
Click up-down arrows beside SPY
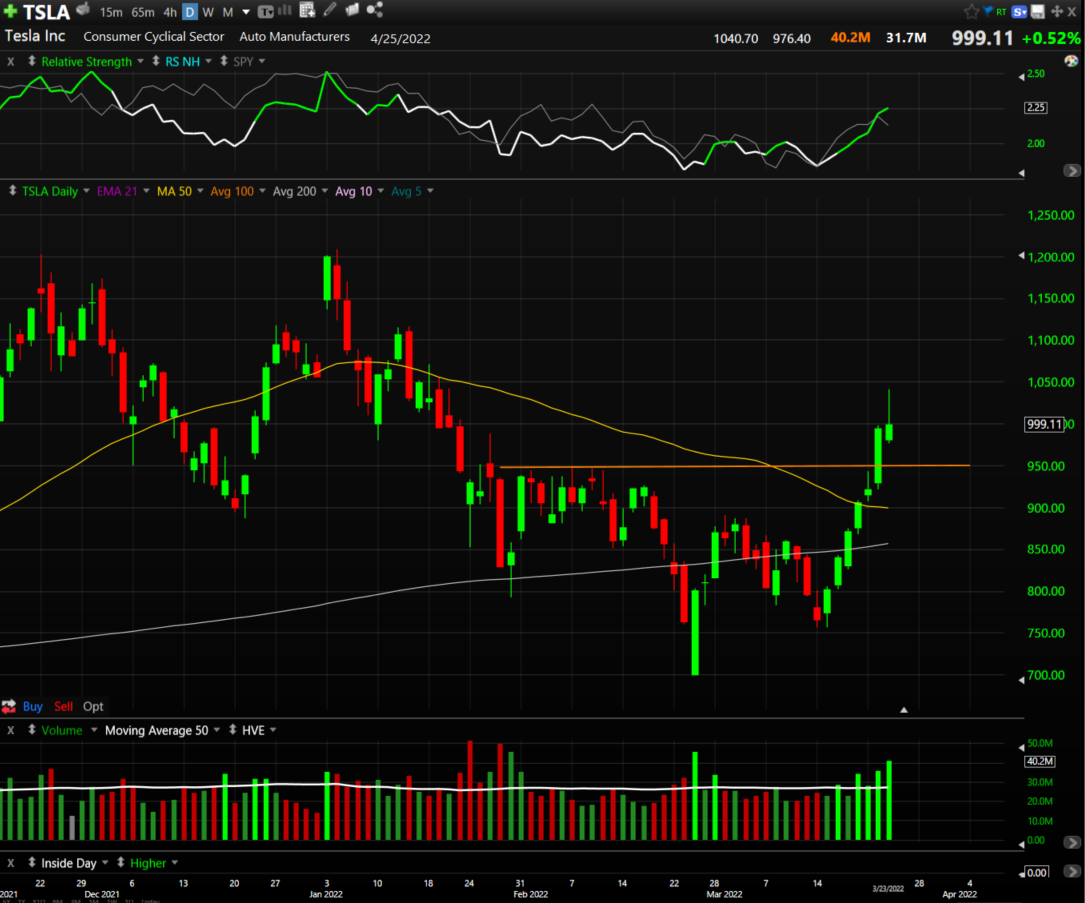coord(224,61)
